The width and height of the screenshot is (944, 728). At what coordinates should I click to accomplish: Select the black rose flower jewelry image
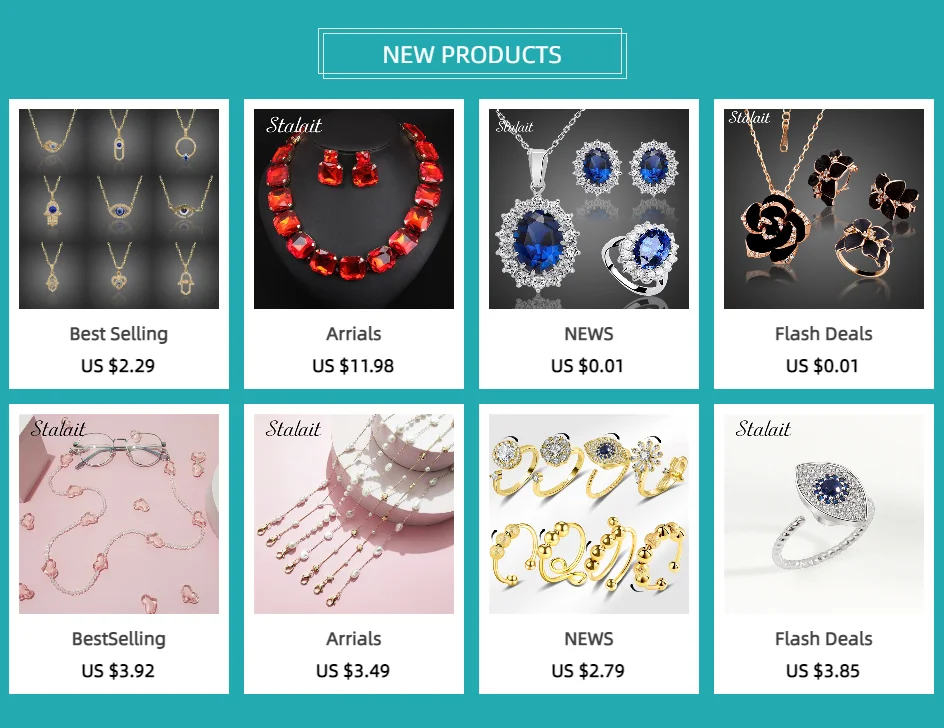[x=824, y=208]
